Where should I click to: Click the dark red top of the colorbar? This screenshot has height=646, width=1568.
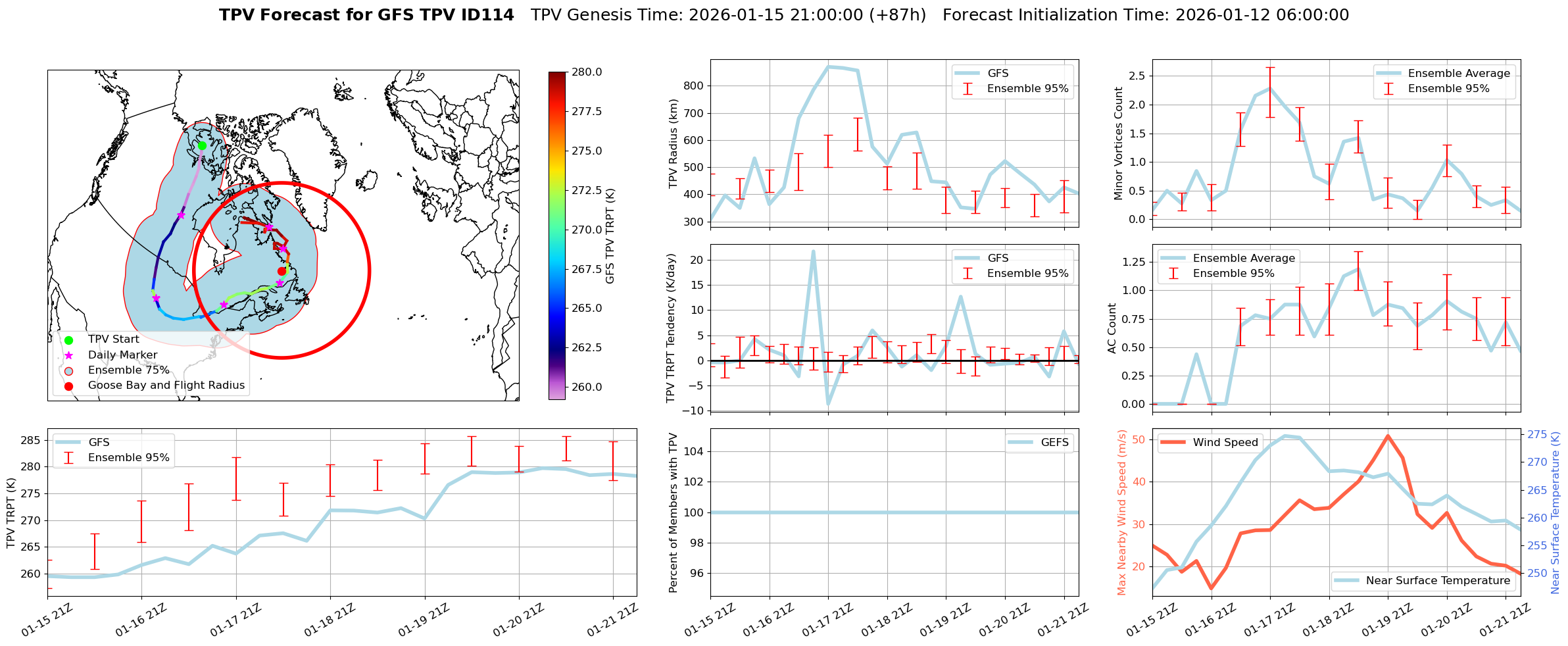coord(556,75)
